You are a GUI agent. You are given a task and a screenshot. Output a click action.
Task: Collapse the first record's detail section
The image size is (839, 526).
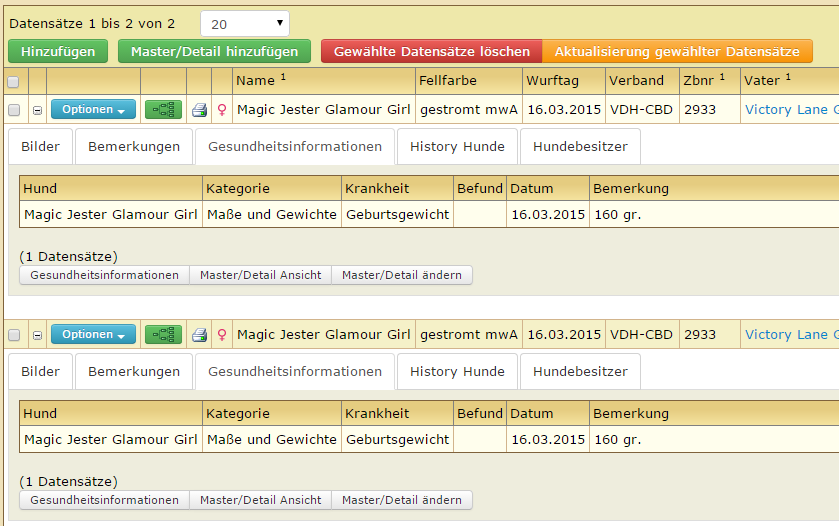(x=37, y=110)
